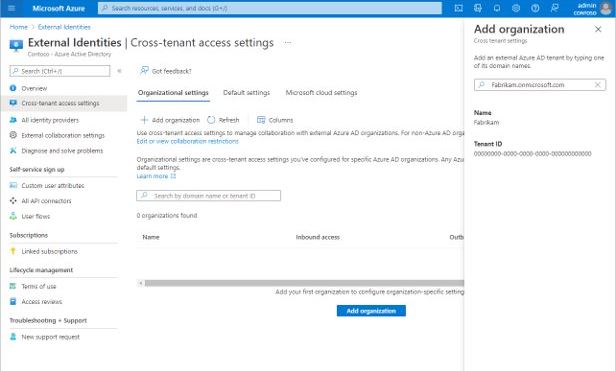Open Terms of use
The width and height of the screenshot is (616, 371).
point(38,286)
